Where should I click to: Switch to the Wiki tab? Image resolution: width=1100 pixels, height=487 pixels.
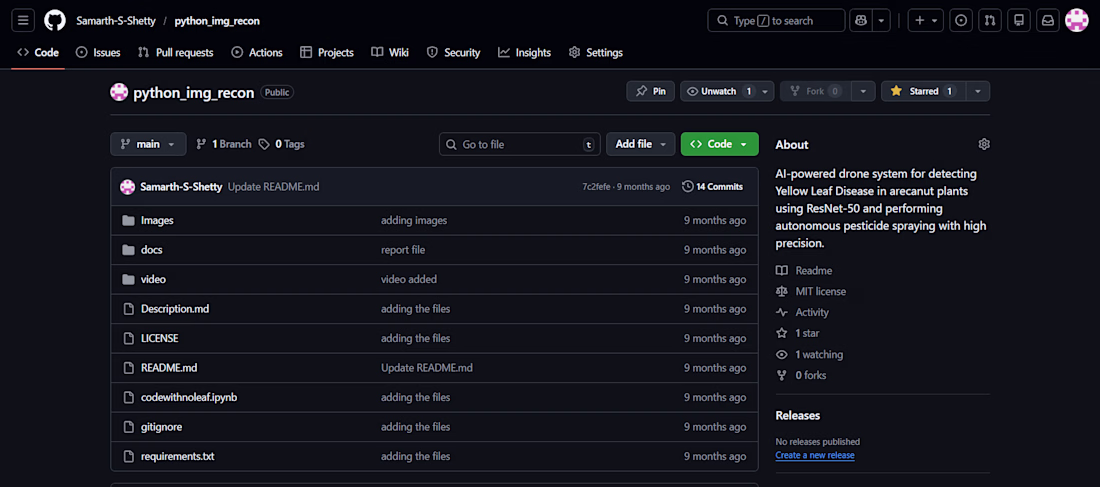point(390,52)
